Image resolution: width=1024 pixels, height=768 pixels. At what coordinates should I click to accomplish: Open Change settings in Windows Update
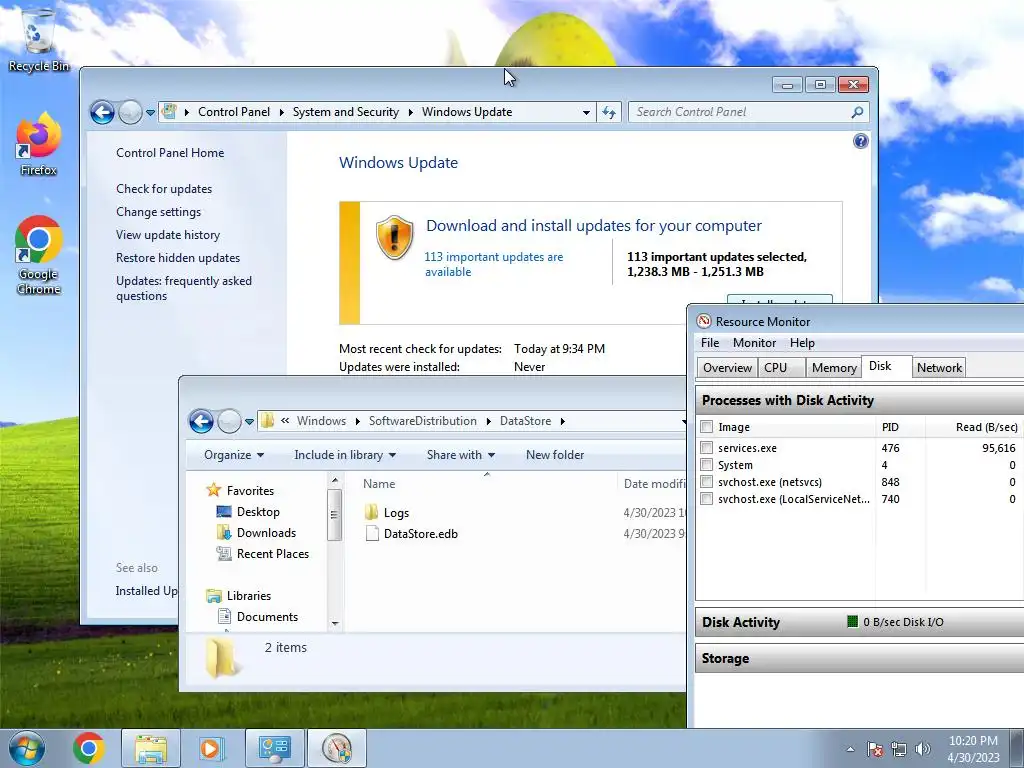pyautogui.click(x=159, y=212)
